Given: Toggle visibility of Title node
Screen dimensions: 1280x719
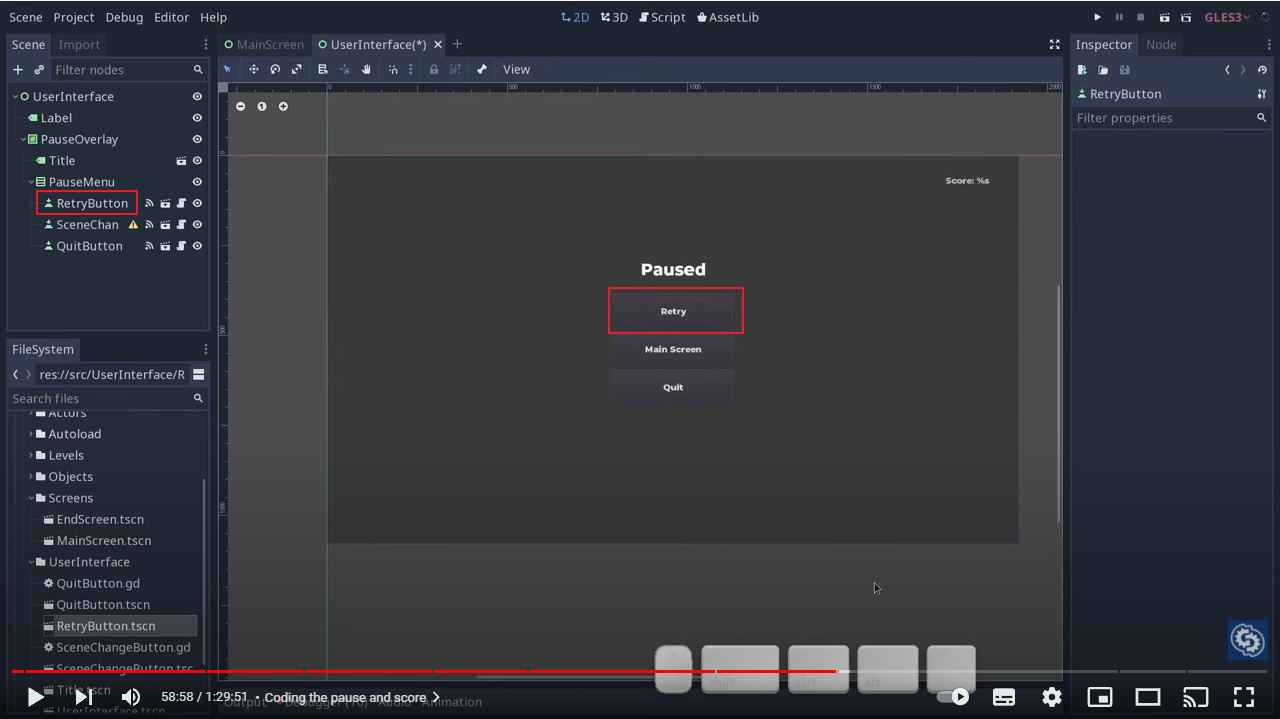Looking at the screenshot, I should click(x=197, y=160).
